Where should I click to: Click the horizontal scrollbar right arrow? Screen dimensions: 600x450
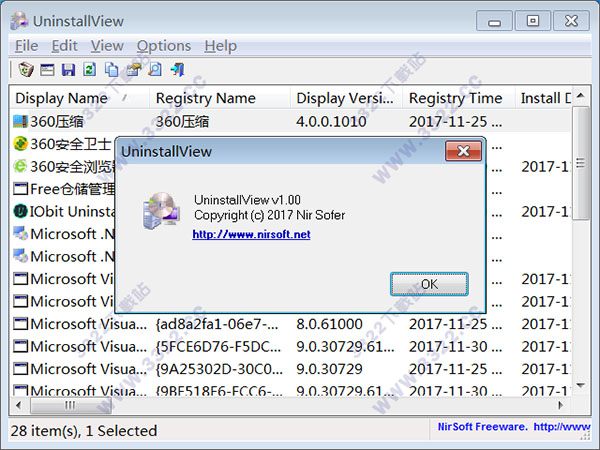tap(560, 405)
